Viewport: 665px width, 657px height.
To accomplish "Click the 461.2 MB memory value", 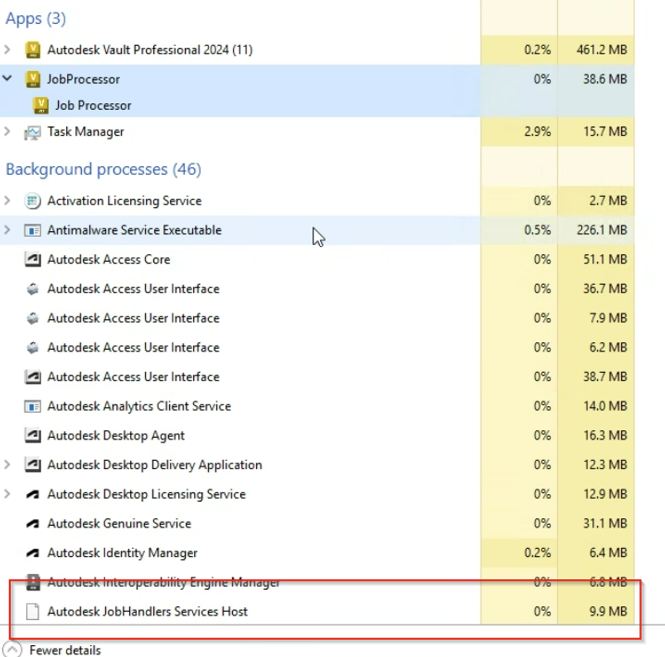I will tap(602, 50).
